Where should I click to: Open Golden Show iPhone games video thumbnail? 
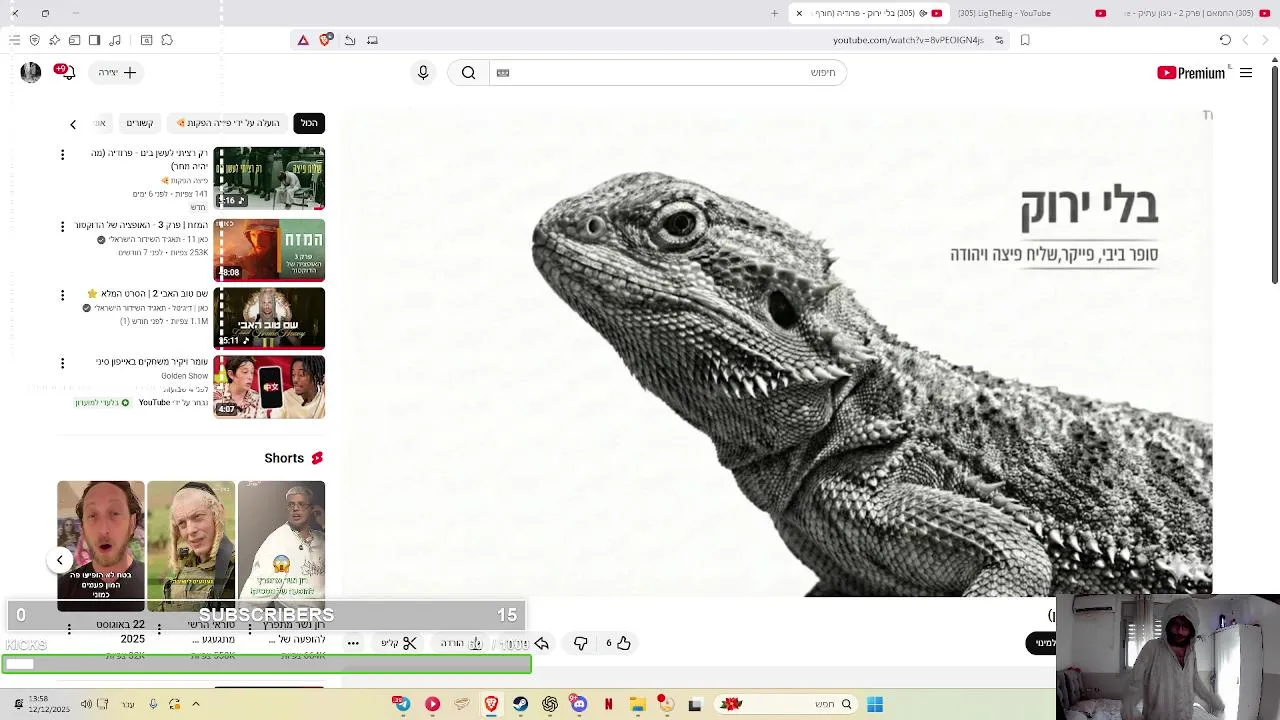pos(269,386)
